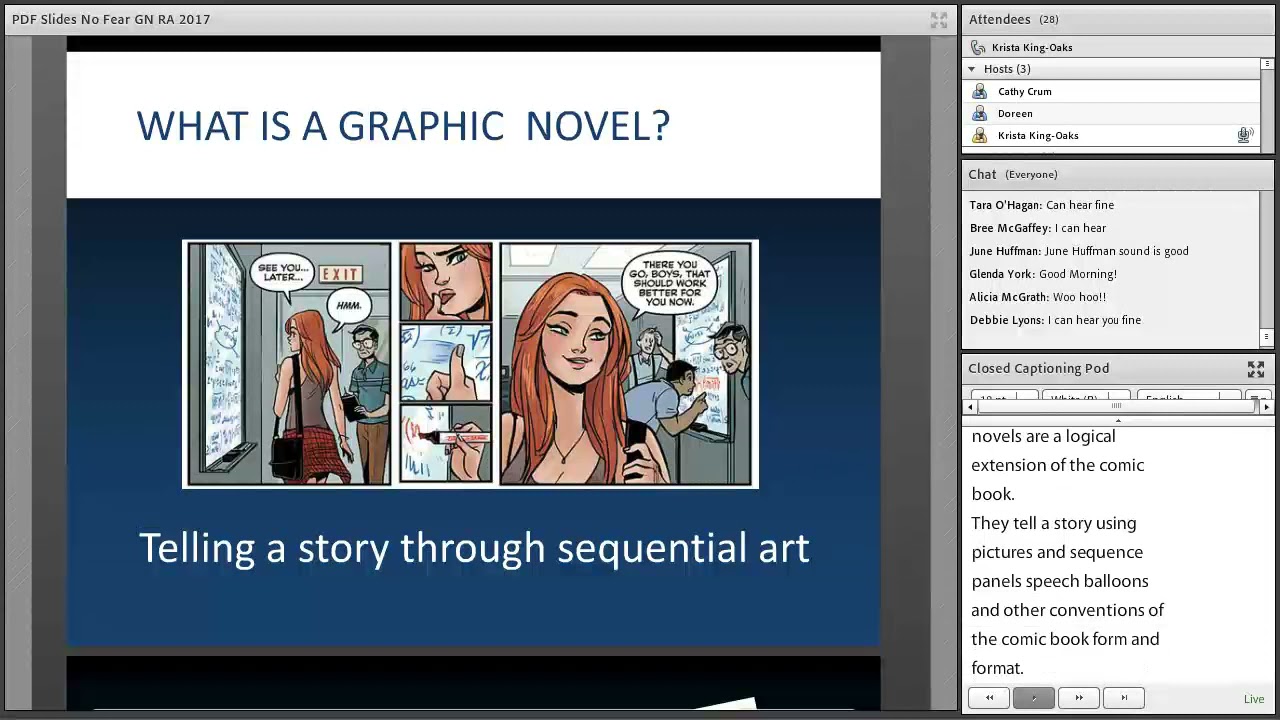Image resolution: width=1280 pixels, height=720 pixels.
Task: Click the Live status label
Action: click(x=1253, y=699)
